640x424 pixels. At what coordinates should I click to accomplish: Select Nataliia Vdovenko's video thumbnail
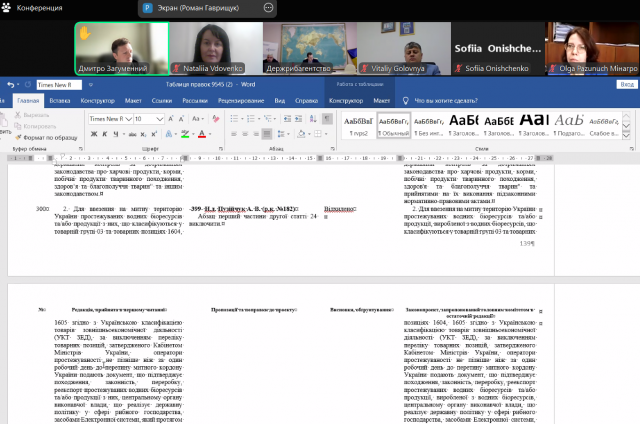coord(216,49)
